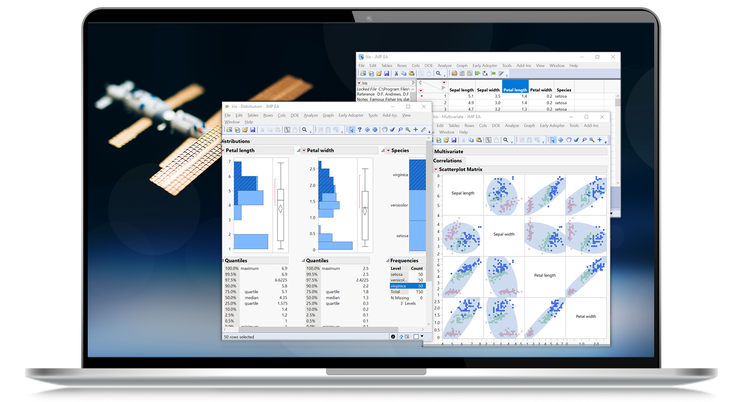The height and width of the screenshot is (402, 750).
Task: Open Scatterplot Matrix red triangle menu
Action: coord(436,169)
